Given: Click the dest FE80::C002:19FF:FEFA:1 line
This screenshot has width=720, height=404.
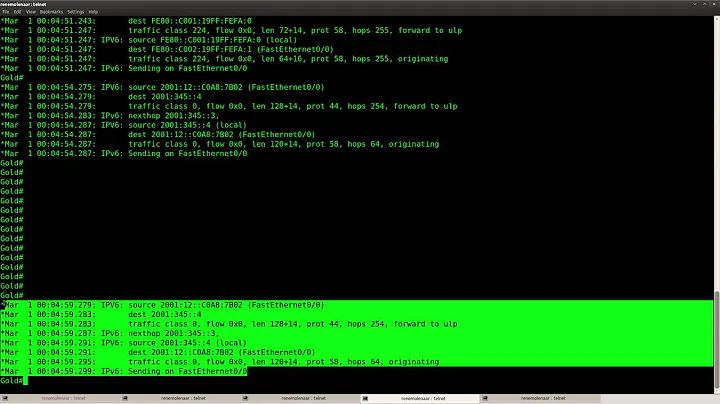Looking at the screenshot, I should [167, 50].
